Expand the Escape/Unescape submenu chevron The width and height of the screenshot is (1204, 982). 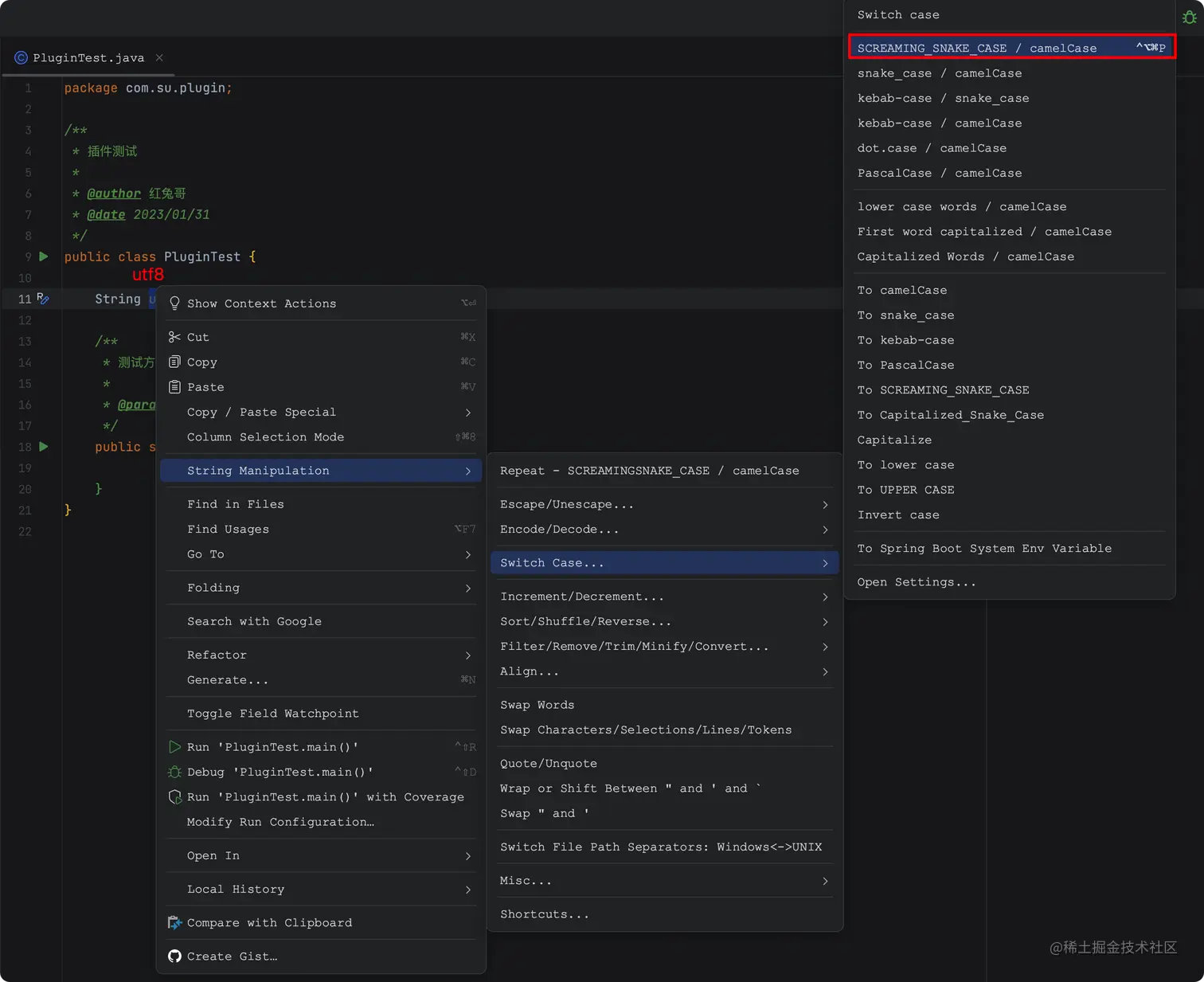pos(825,505)
